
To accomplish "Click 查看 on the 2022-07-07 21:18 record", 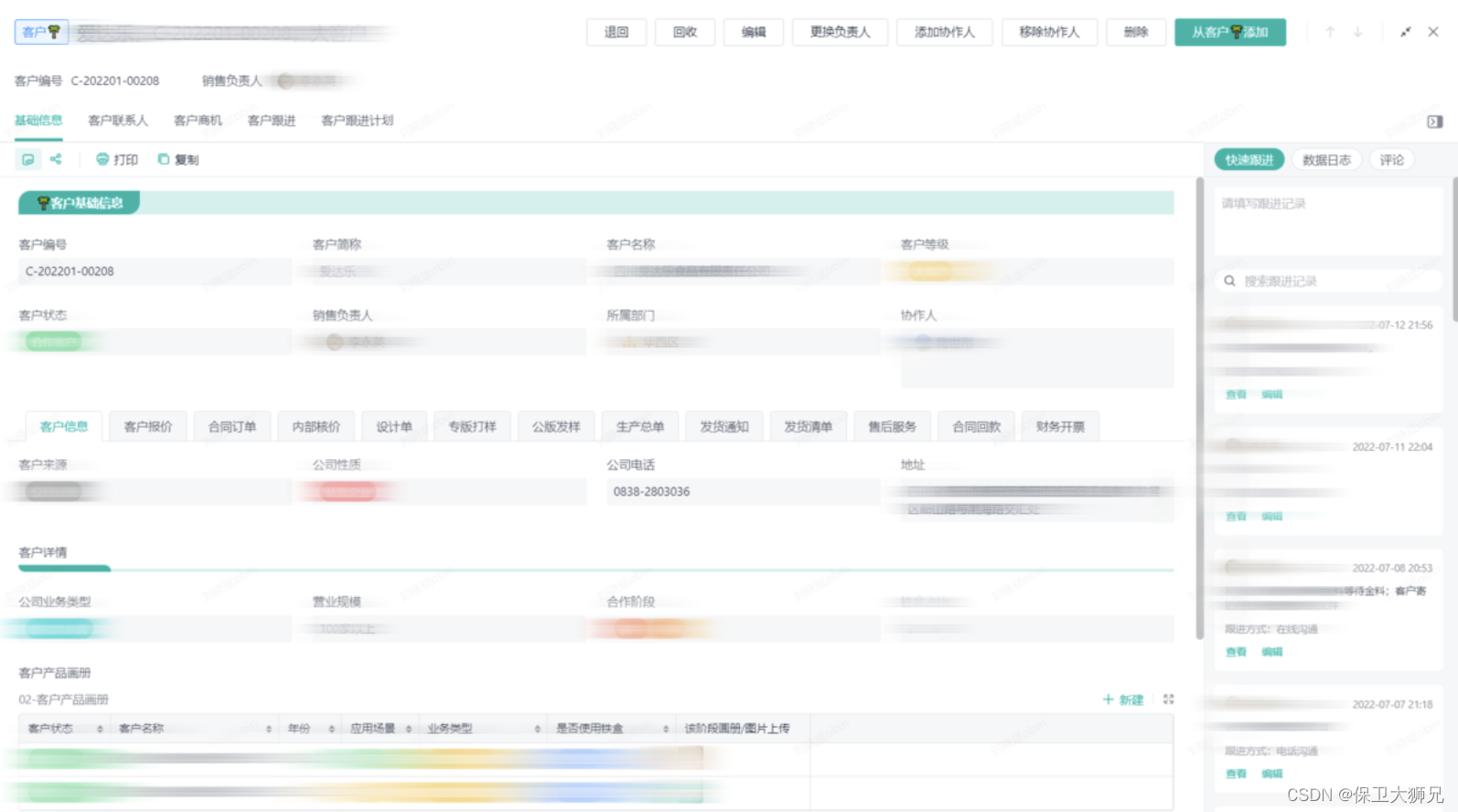I will pyautogui.click(x=1236, y=774).
